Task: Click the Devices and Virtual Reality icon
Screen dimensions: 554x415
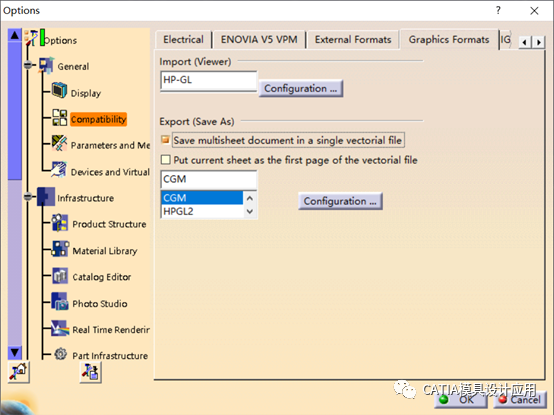Action: pos(59,170)
